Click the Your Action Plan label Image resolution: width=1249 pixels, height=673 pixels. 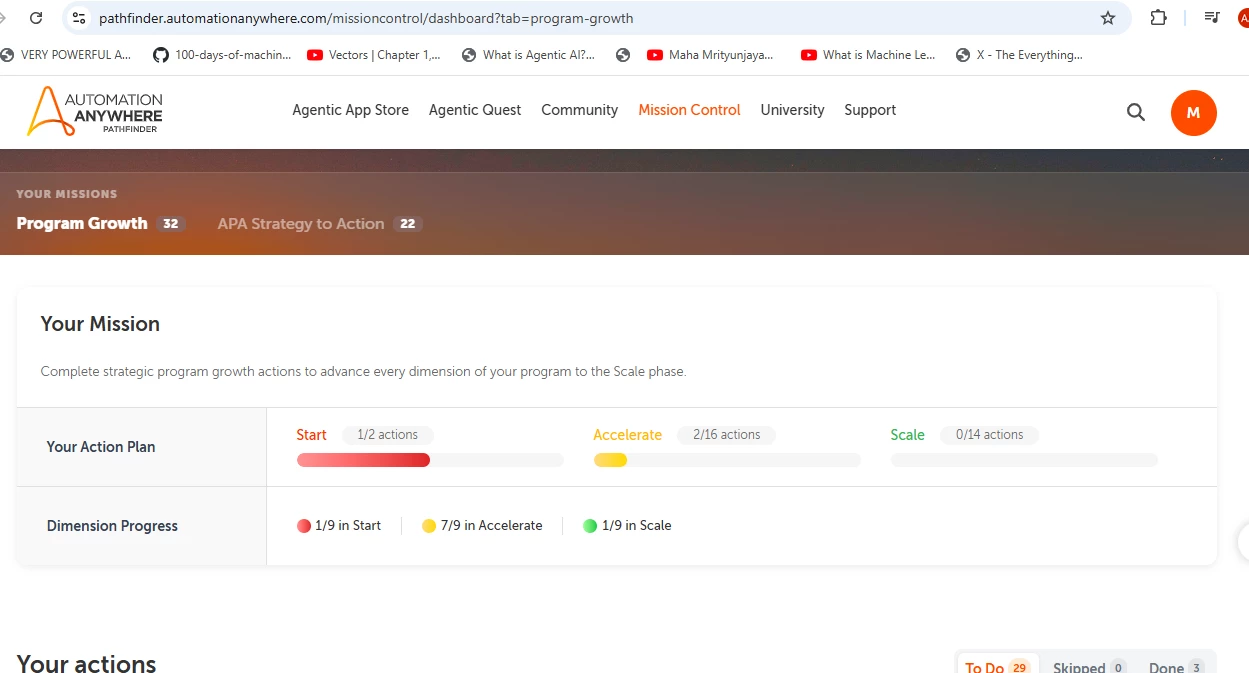click(101, 447)
